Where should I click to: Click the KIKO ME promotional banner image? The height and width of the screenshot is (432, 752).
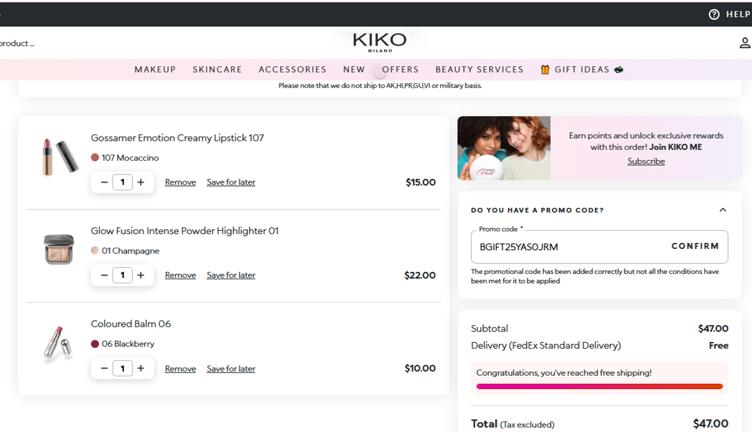click(504, 148)
